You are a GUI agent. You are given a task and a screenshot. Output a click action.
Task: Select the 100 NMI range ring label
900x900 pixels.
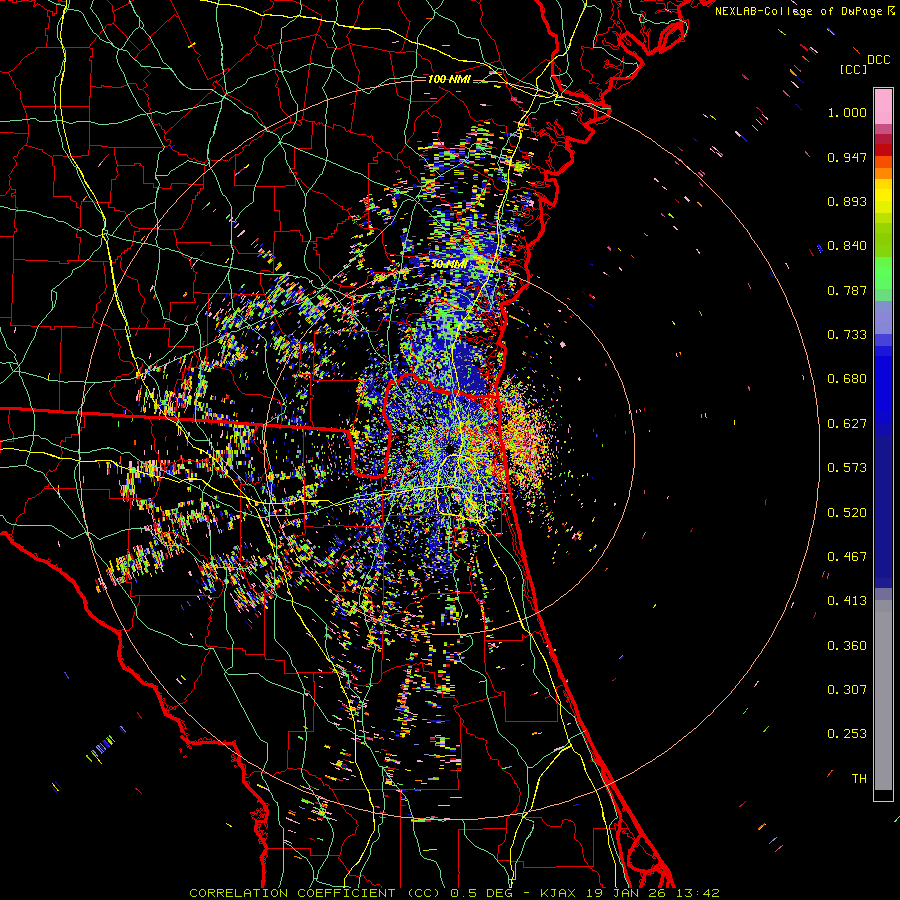tap(449, 79)
